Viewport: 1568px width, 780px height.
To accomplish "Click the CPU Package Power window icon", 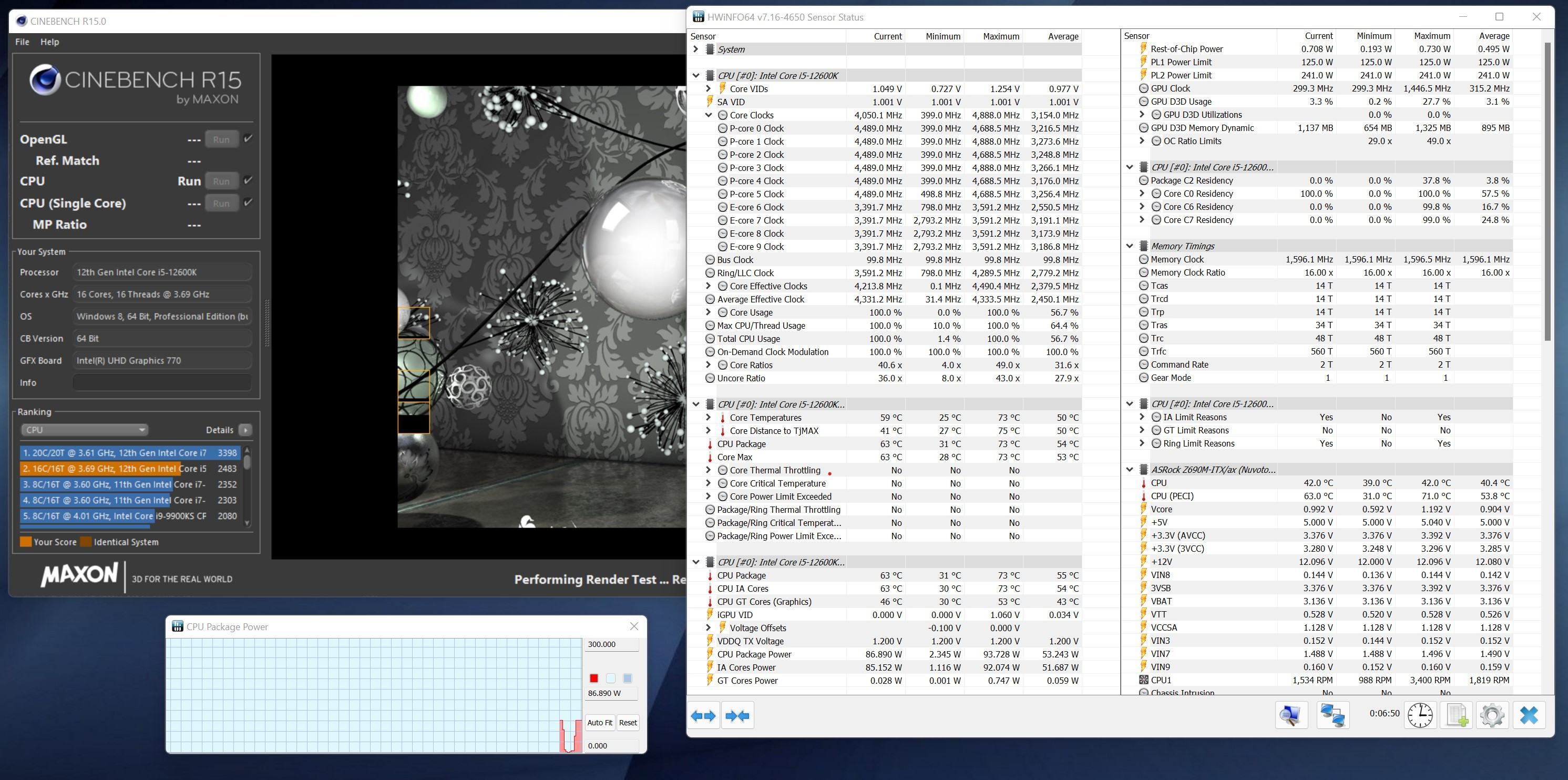I will (177, 626).
